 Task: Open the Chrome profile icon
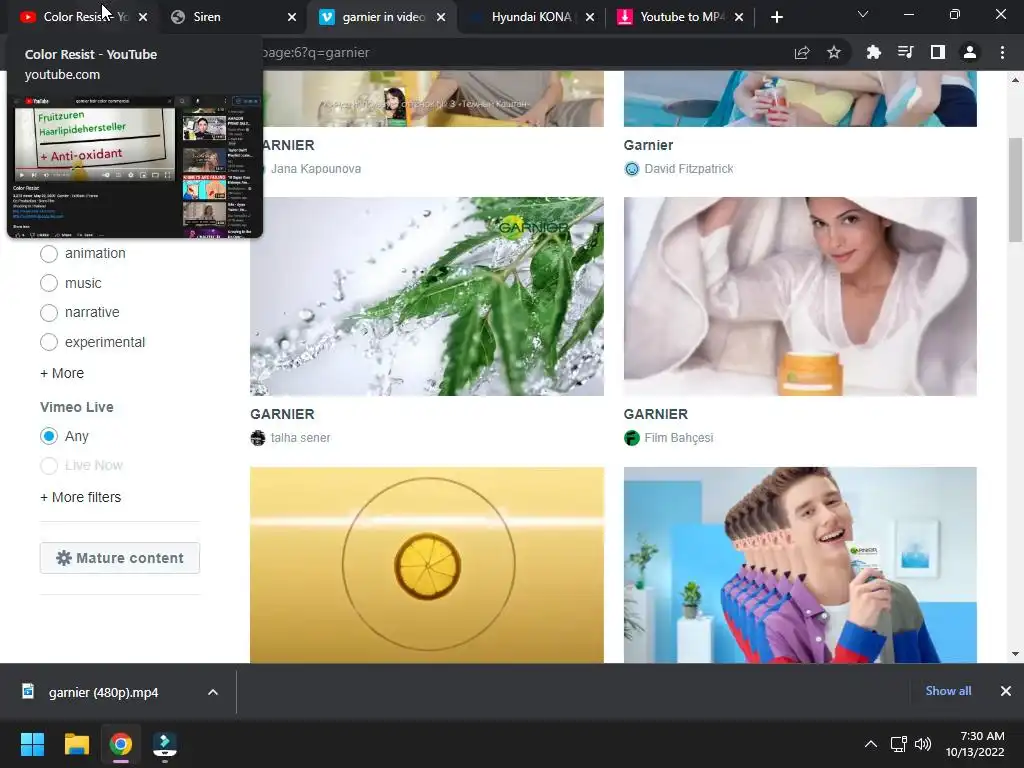point(970,52)
